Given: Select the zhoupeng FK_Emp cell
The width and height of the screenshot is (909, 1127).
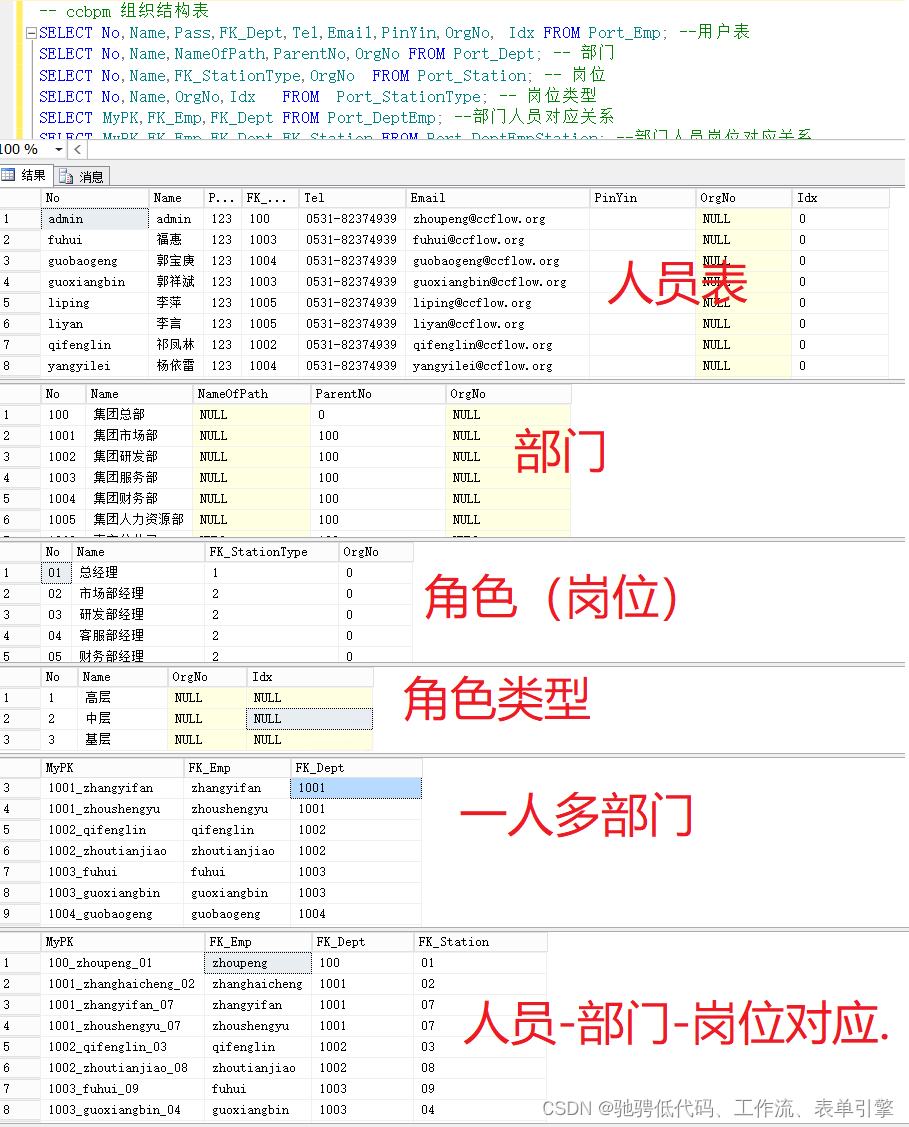Looking at the screenshot, I should pyautogui.click(x=259, y=963).
